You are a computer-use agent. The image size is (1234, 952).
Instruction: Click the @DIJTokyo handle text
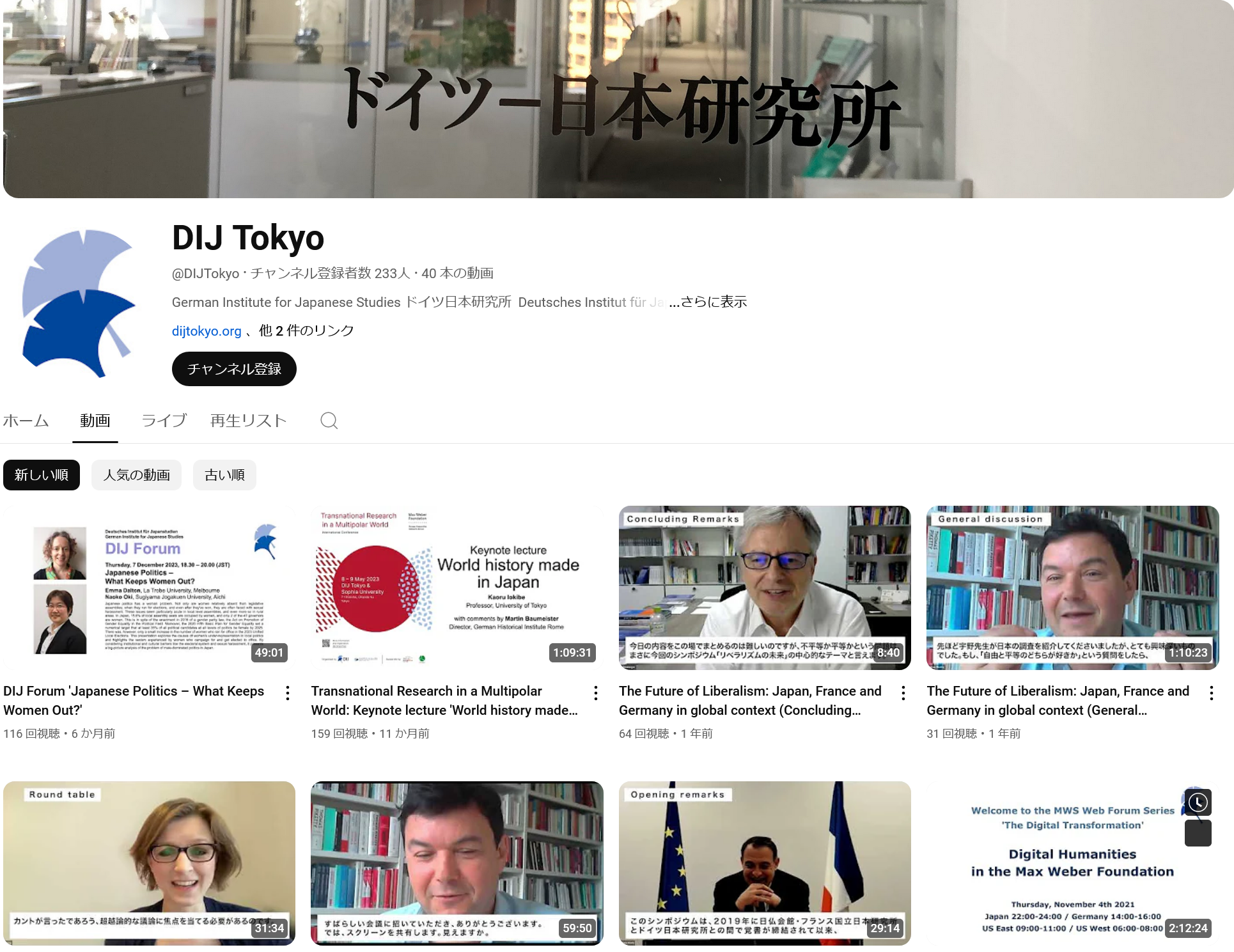[x=205, y=274]
